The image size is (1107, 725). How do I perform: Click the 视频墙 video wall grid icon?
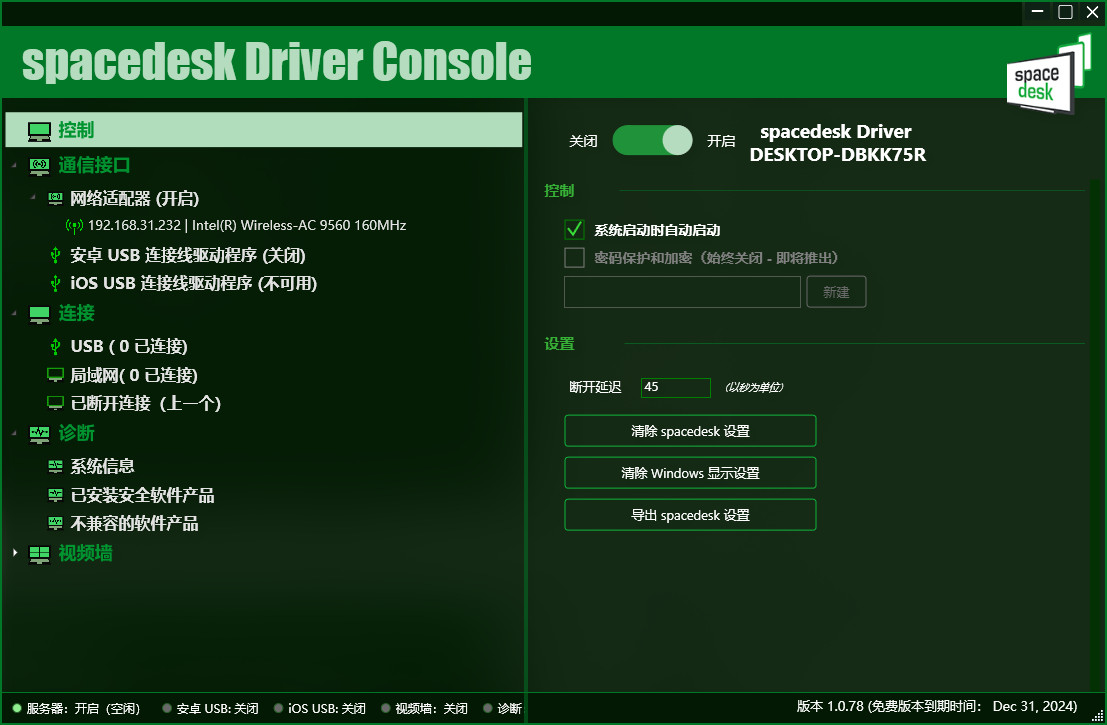coord(40,555)
